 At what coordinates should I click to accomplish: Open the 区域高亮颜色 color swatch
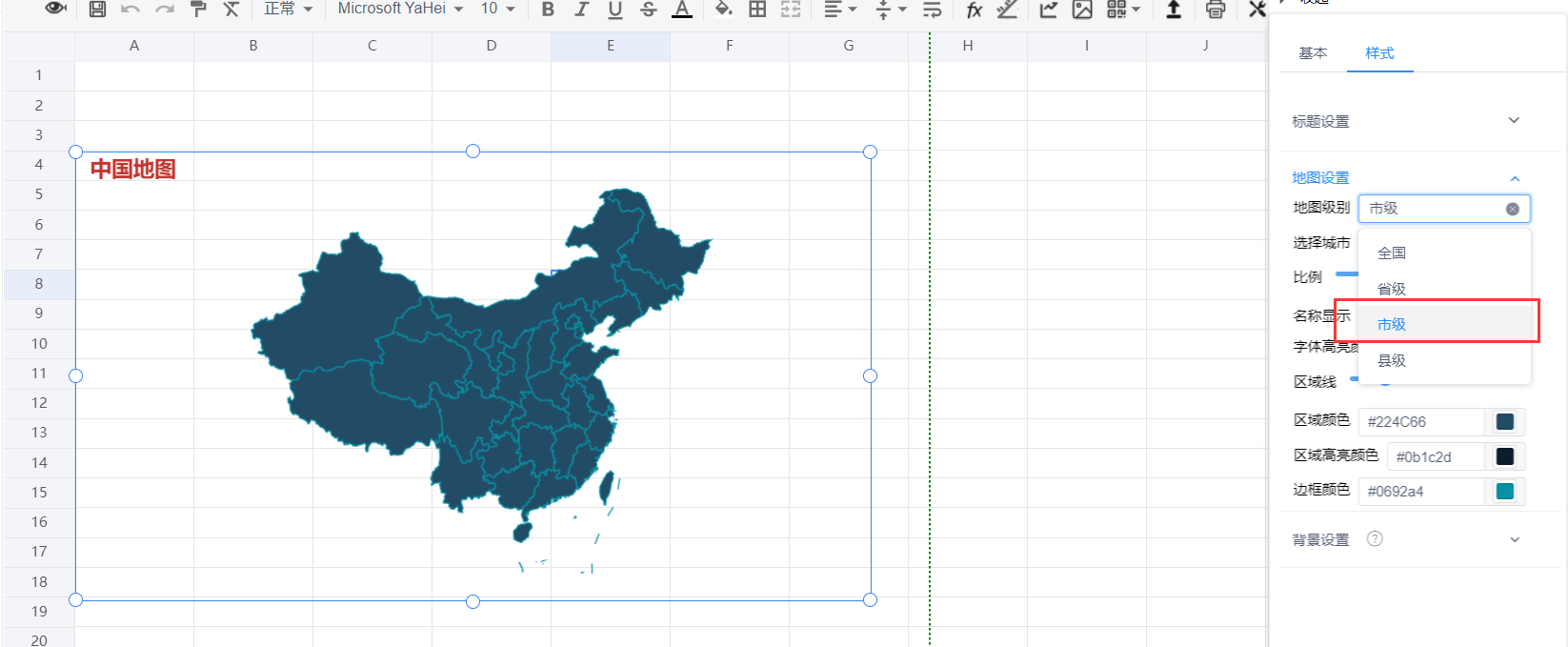pos(1505,456)
